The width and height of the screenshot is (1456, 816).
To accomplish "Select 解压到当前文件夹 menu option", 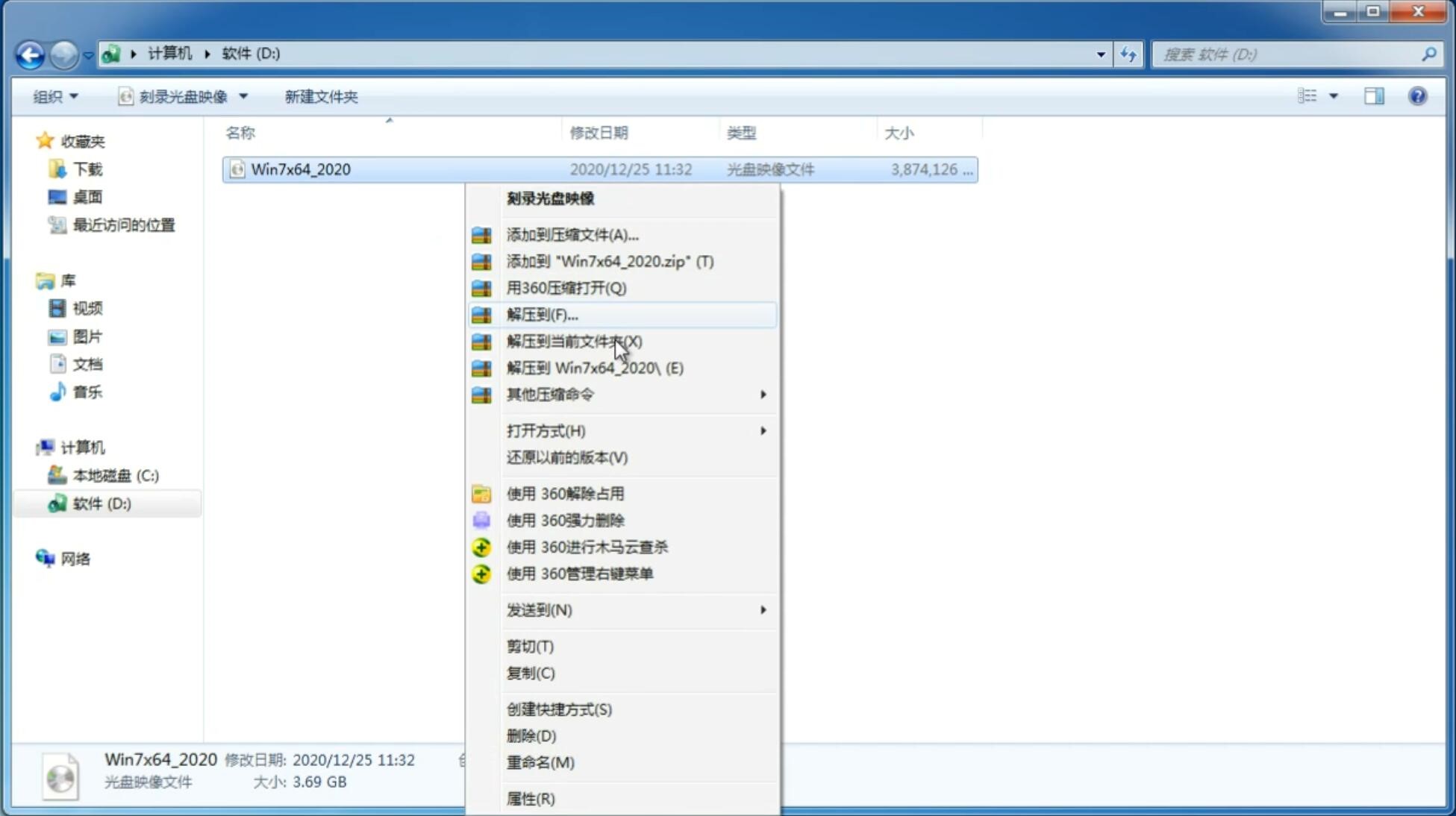I will pyautogui.click(x=574, y=341).
